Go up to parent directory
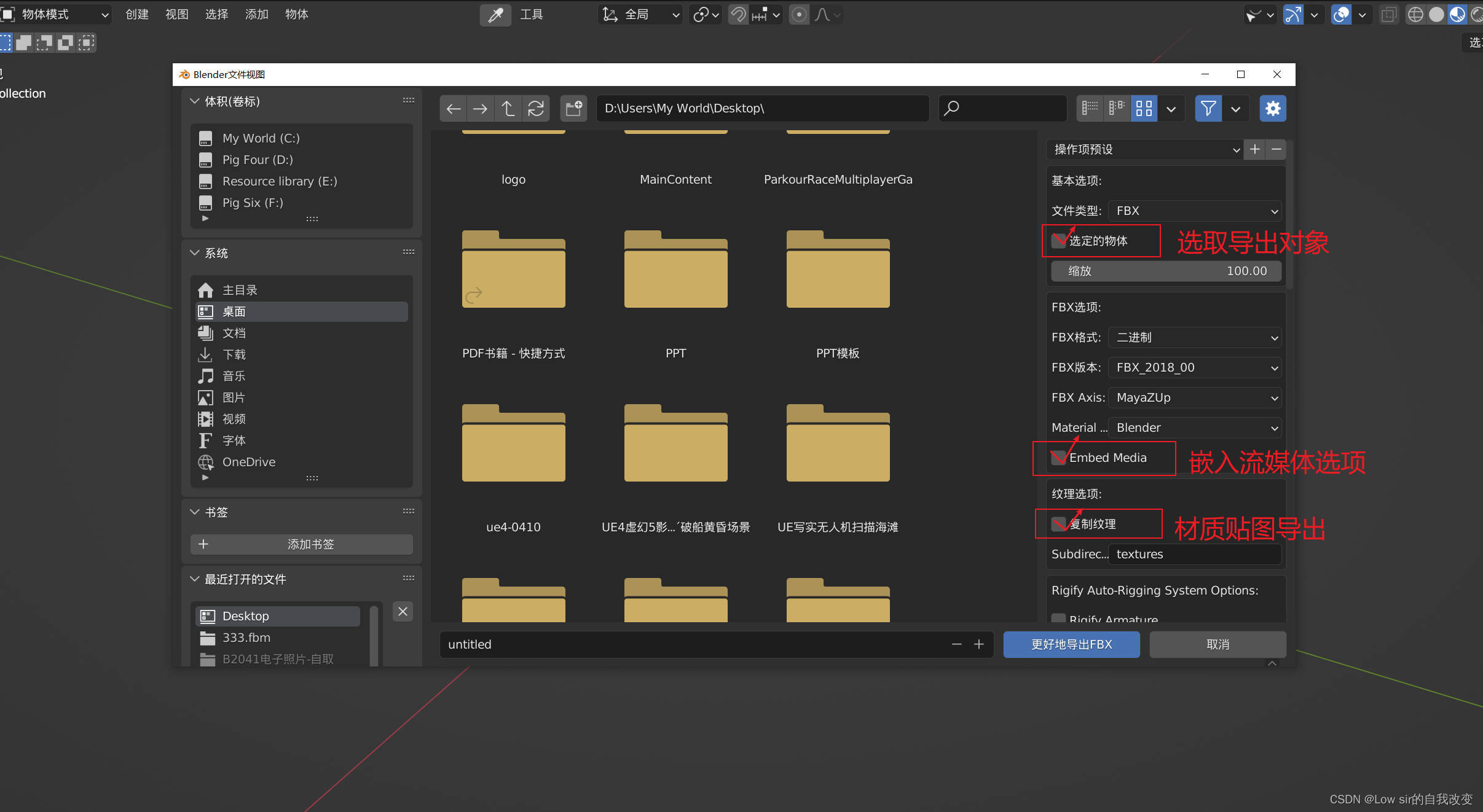This screenshot has height=812, width=1483. pyautogui.click(x=508, y=109)
